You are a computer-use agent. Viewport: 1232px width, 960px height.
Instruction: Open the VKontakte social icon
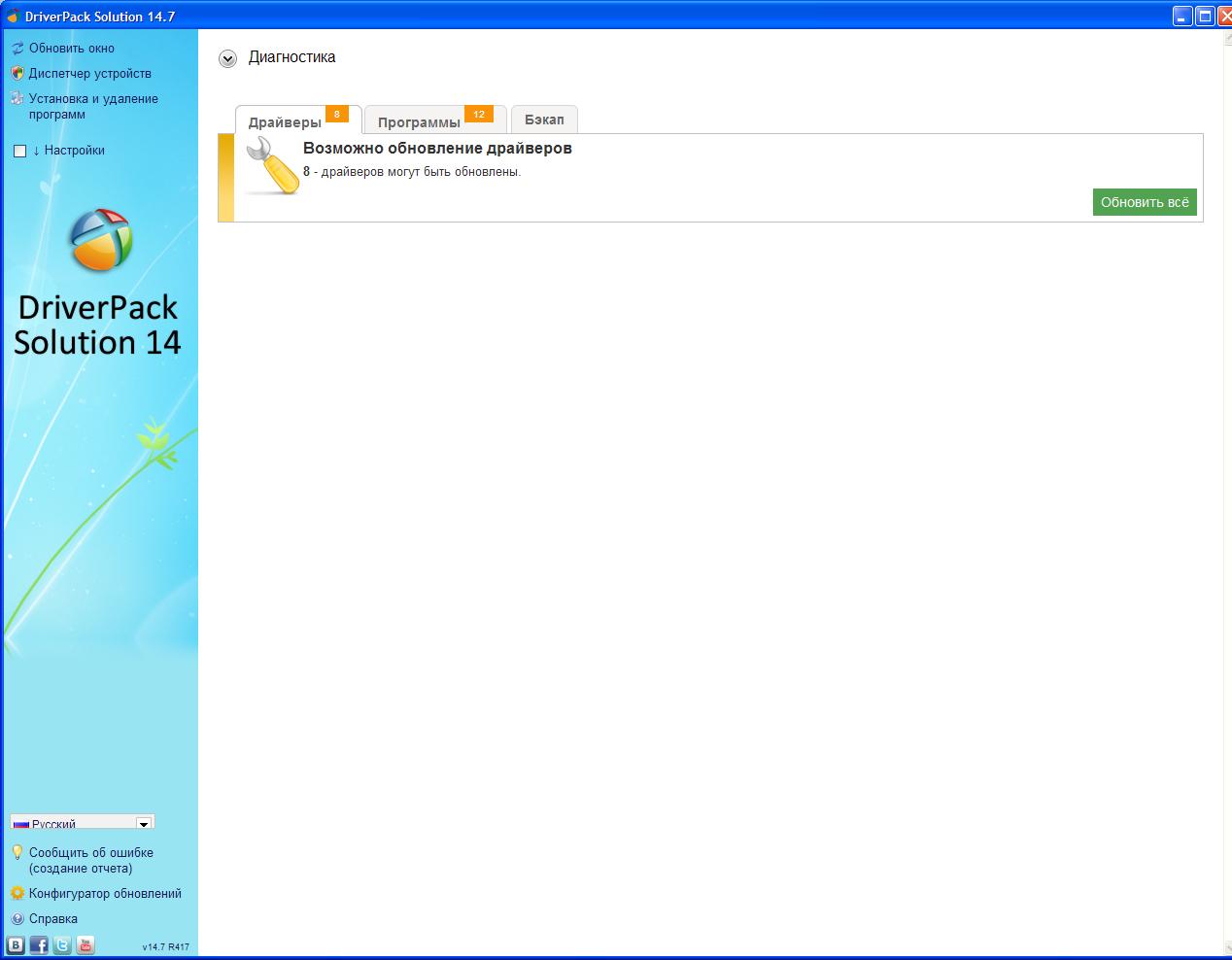point(16,944)
